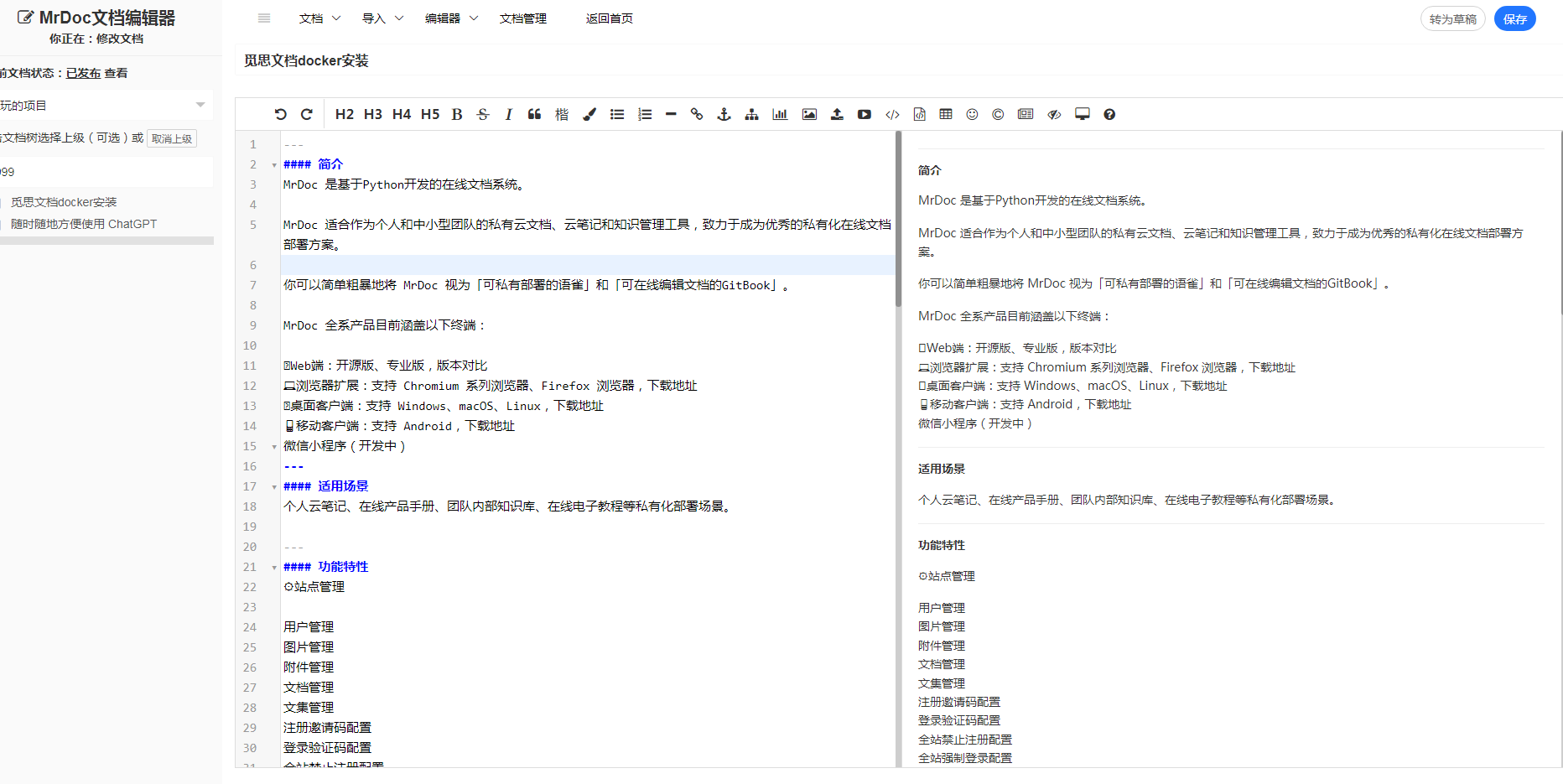The width and height of the screenshot is (1563, 784).
Task: Open 文档管理 from the top menu
Action: click(x=522, y=18)
